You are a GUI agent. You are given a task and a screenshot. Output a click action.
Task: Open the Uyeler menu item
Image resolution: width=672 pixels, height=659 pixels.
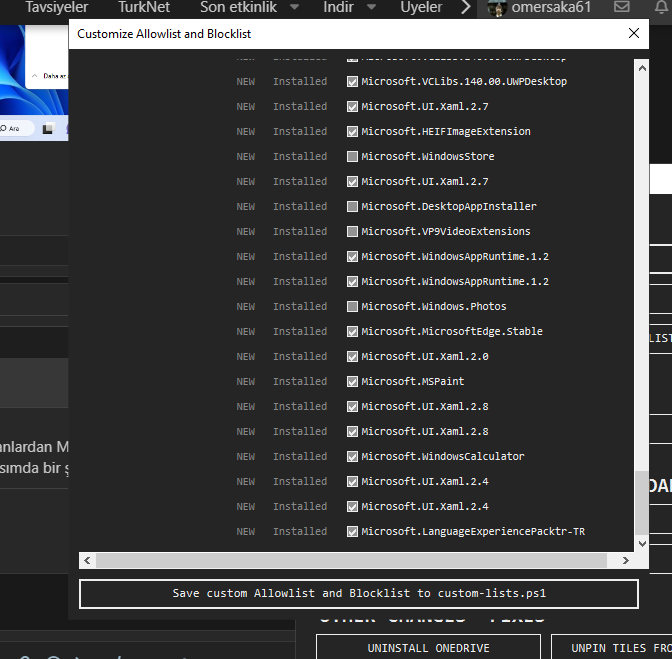click(421, 7)
